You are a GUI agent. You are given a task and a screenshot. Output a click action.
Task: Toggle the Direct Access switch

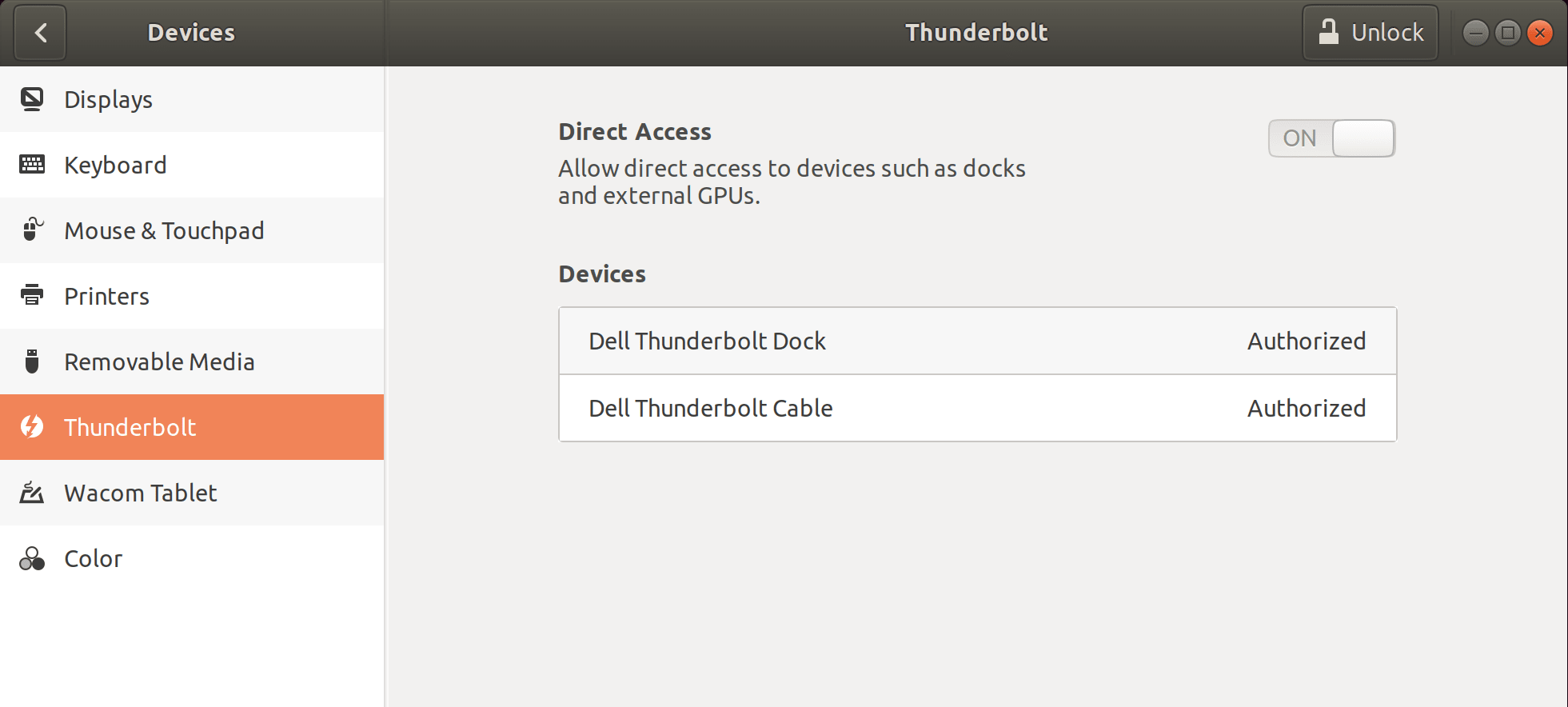1331,138
